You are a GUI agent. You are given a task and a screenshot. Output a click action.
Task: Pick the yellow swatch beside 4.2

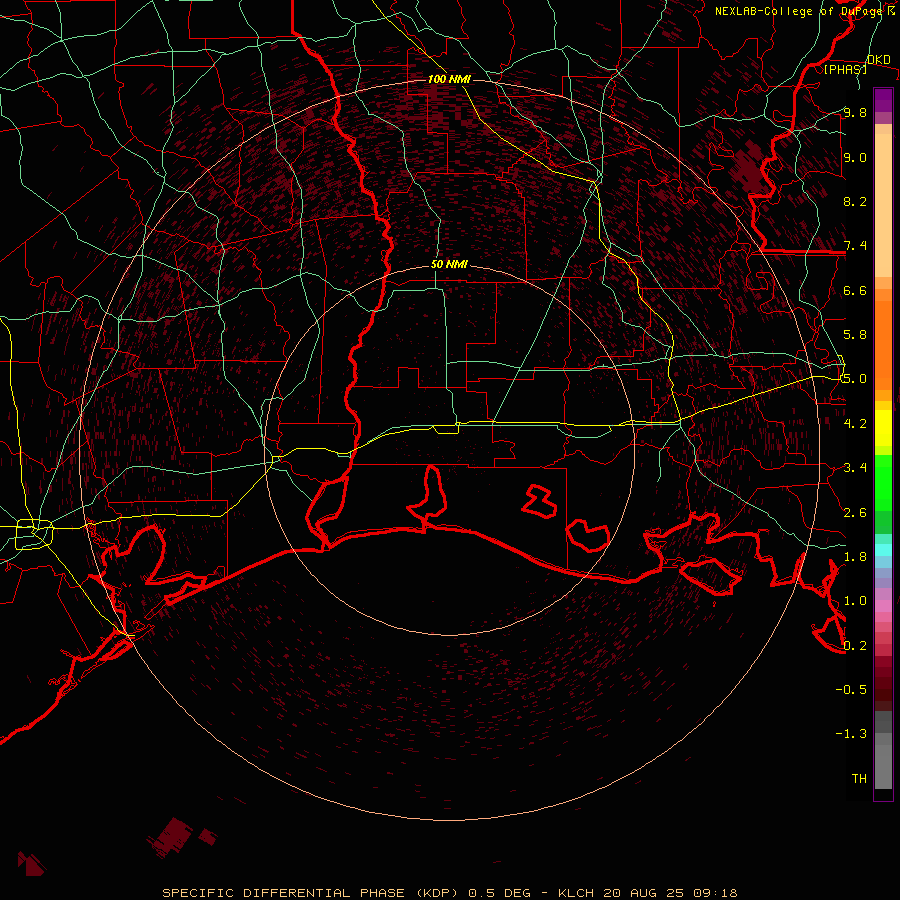coord(883,428)
